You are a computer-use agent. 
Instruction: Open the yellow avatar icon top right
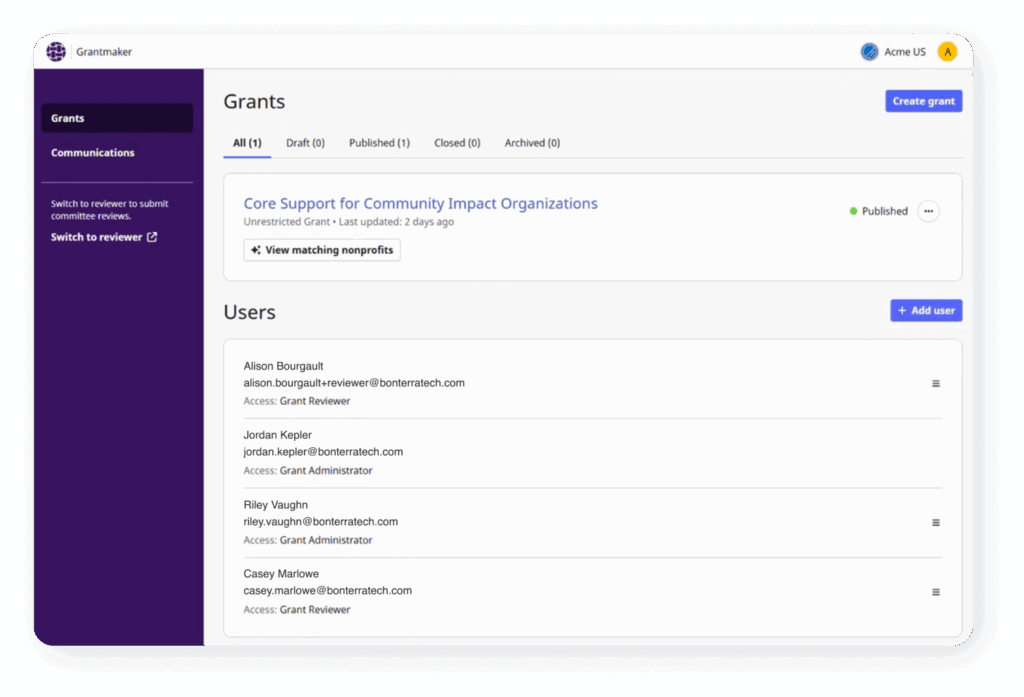pyautogui.click(x=947, y=51)
